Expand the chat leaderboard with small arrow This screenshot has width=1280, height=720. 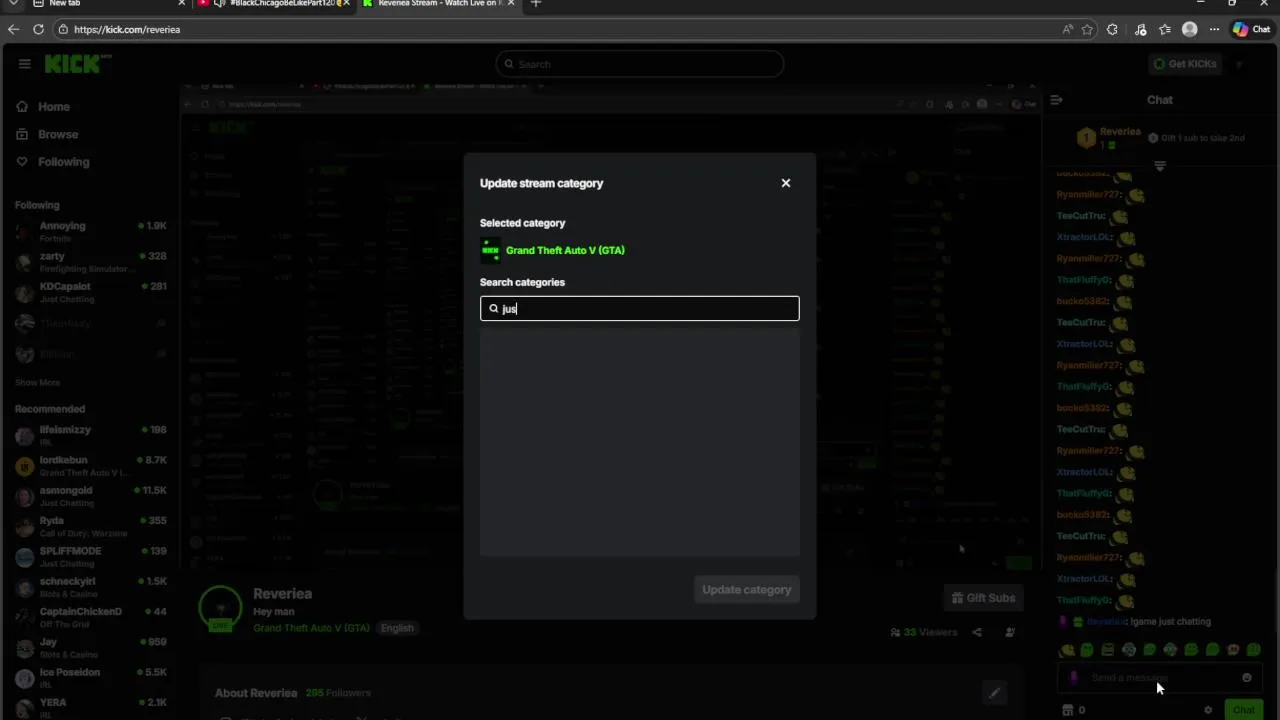[1160, 166]
